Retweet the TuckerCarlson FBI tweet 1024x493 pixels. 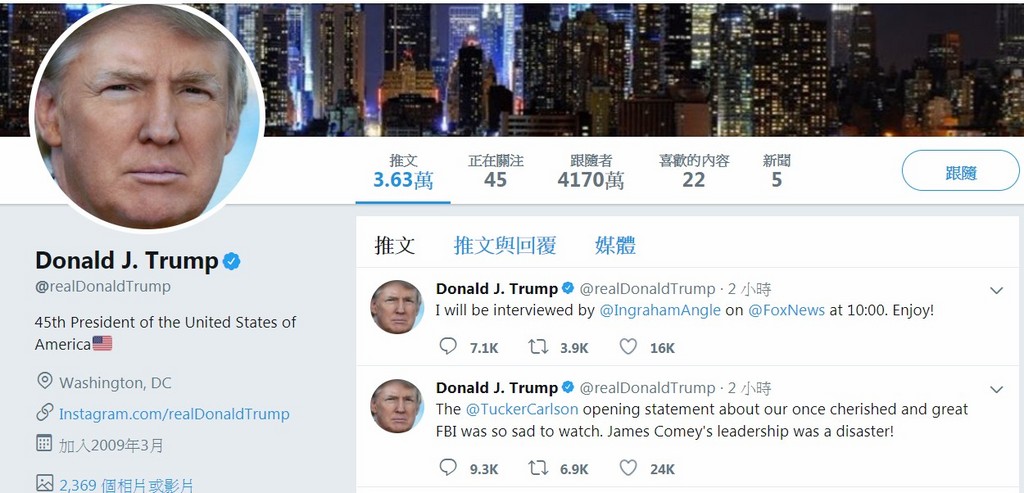coord(538,467)
